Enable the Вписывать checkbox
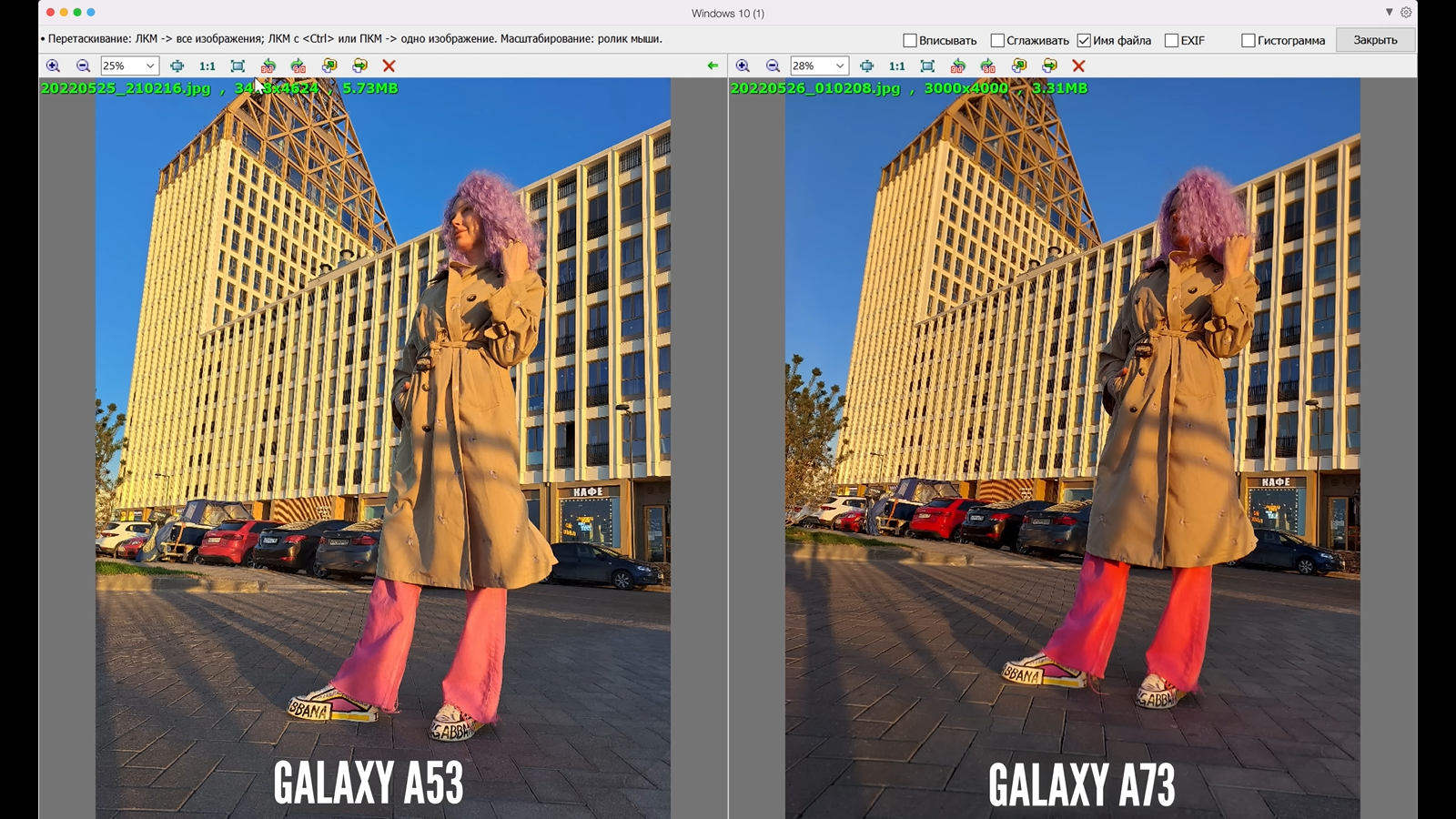The image size is (1456, 819). pos(909,40)
